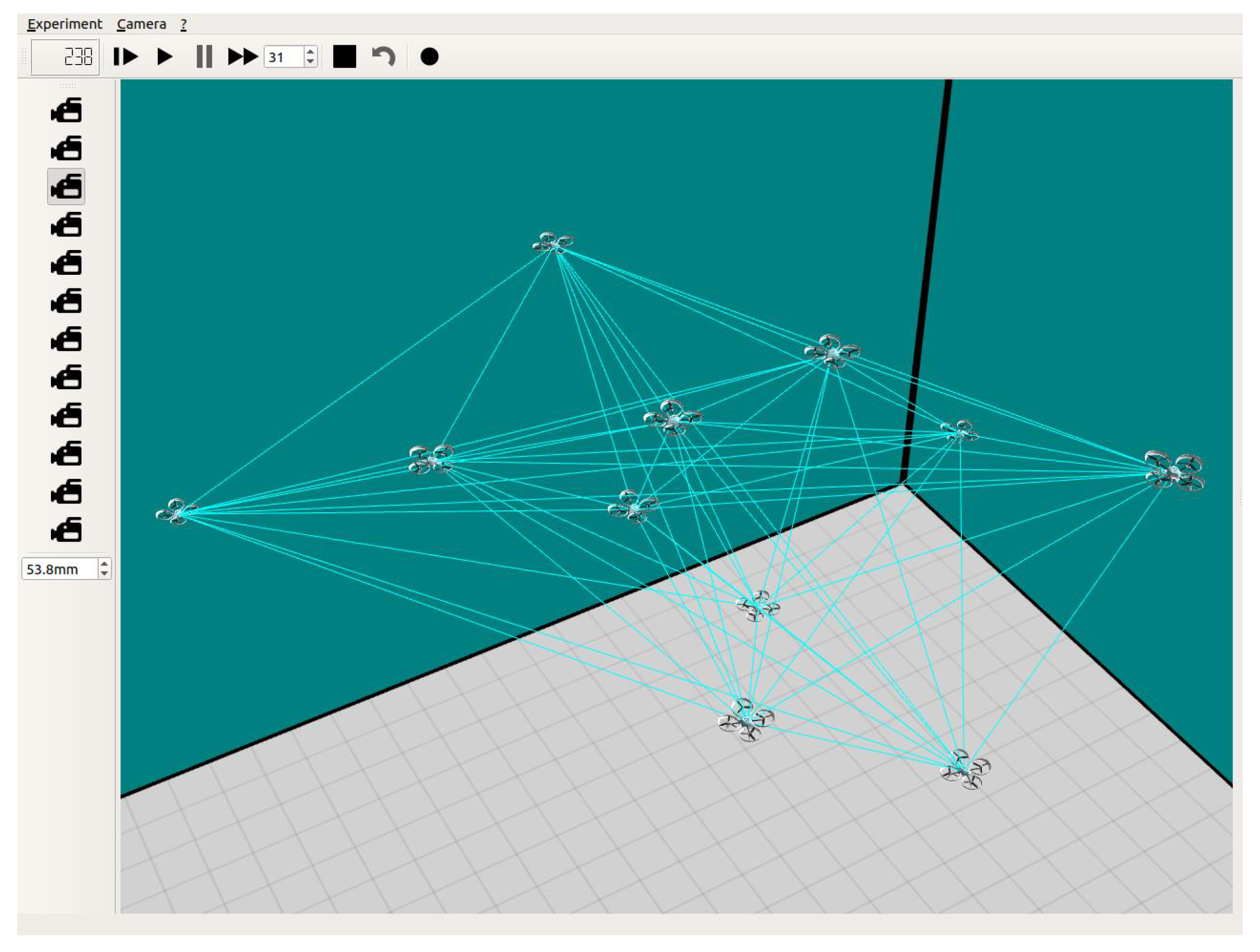
Task: Select the first camera icon
Action: coord(67,110)
